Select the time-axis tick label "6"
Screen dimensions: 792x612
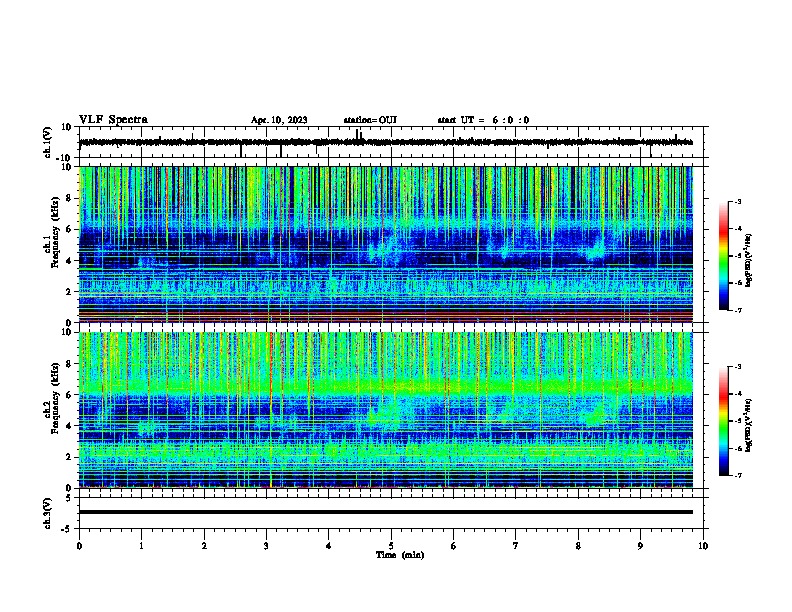(x=454, y=546)
